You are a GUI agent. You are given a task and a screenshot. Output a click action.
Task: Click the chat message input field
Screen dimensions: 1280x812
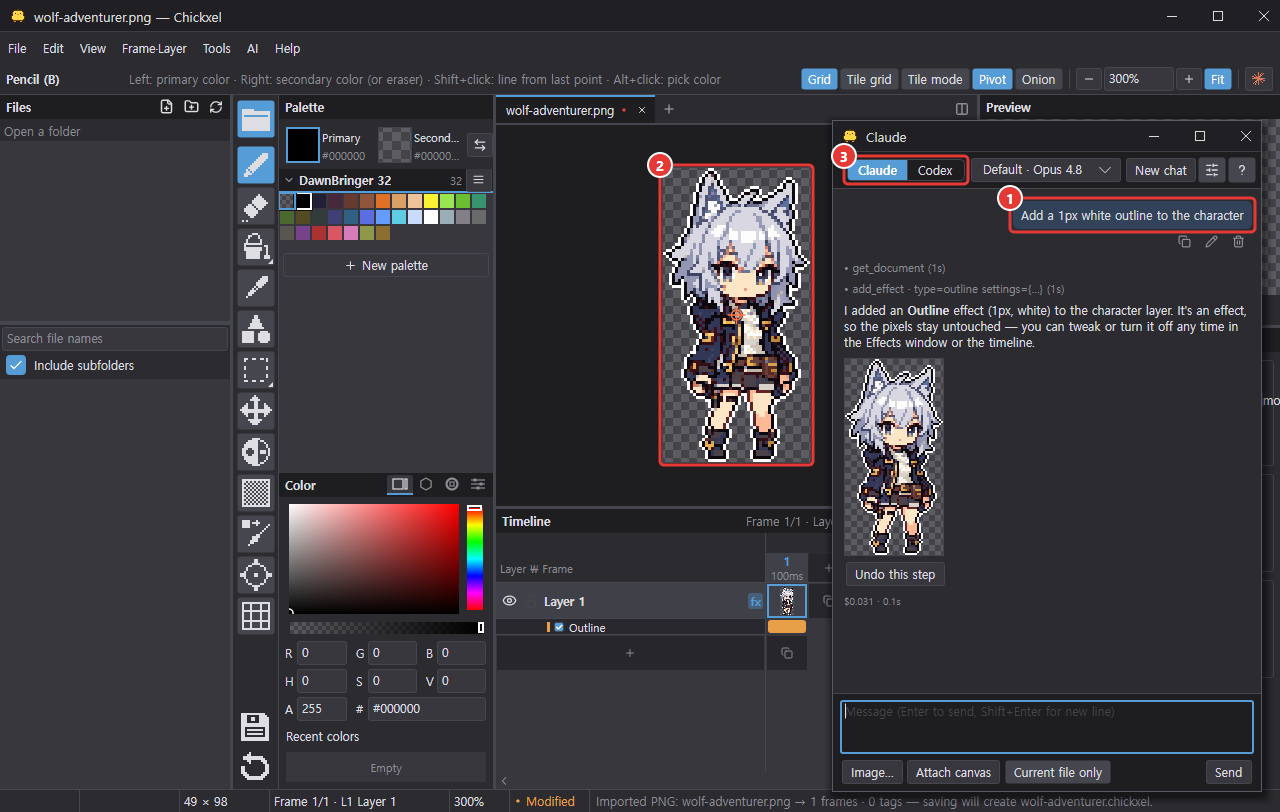[1046, 727]
